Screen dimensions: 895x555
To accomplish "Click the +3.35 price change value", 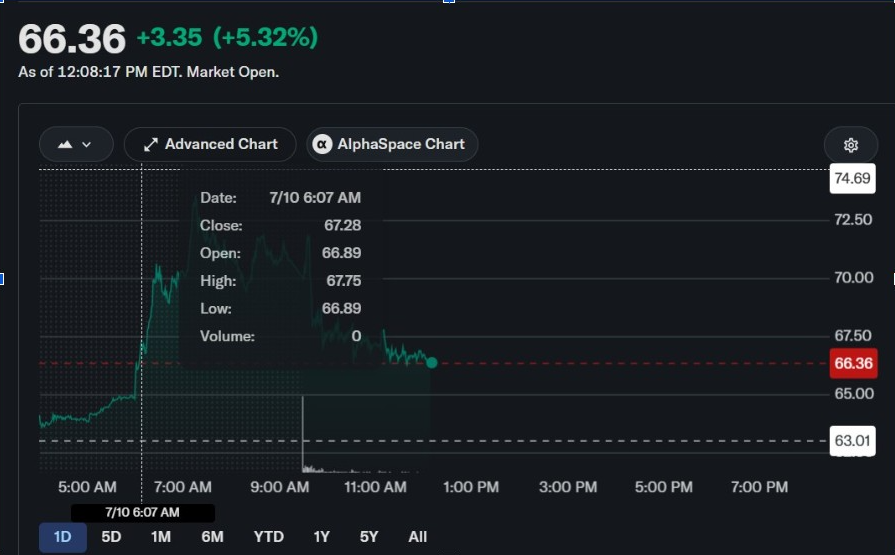I will coord(170,38).
